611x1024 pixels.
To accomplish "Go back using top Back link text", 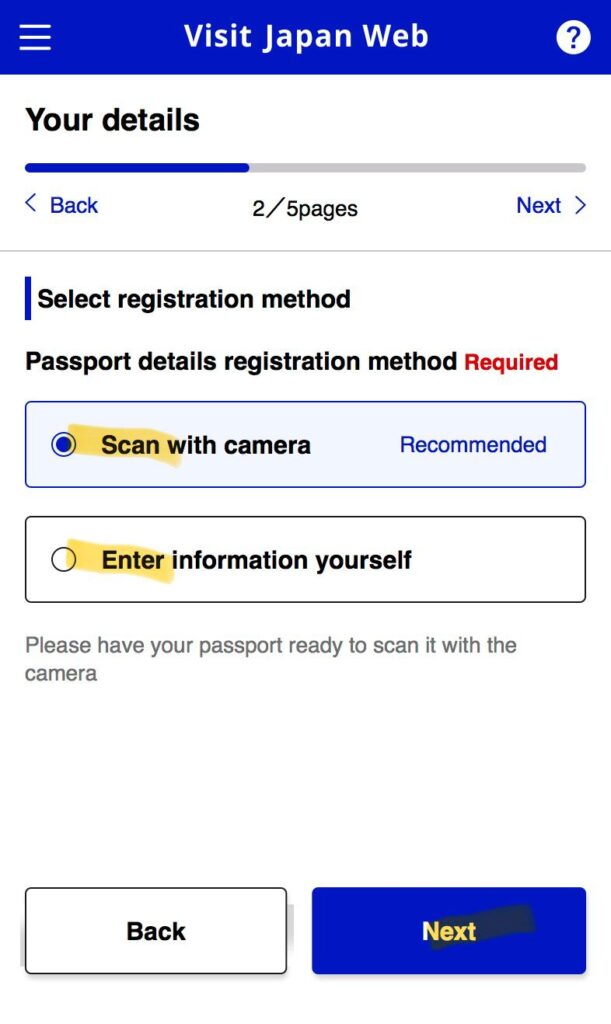I will coord(74,205).
